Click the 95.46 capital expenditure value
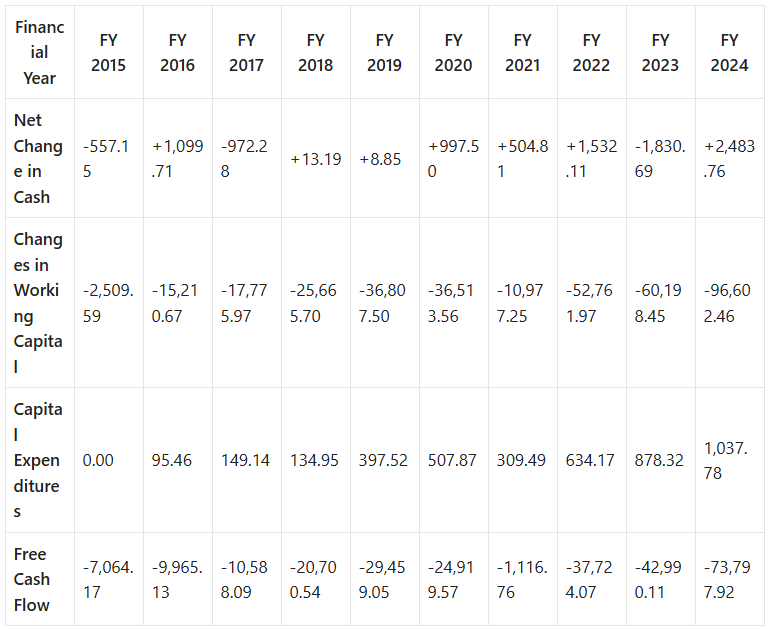This screenshot has width=769, height=629. click(x=172, y=460)
